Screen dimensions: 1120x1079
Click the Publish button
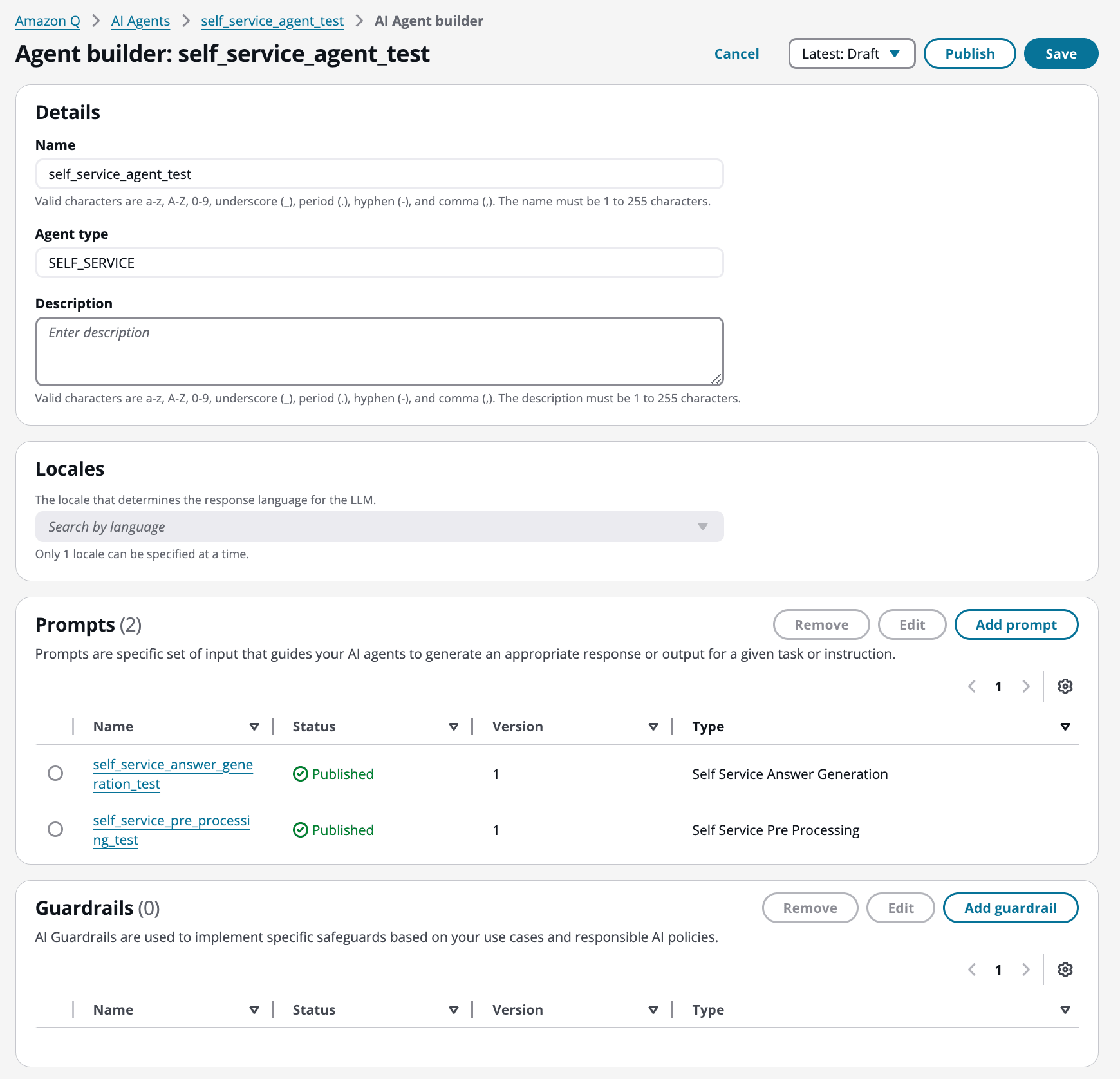(x=969, y=53)
